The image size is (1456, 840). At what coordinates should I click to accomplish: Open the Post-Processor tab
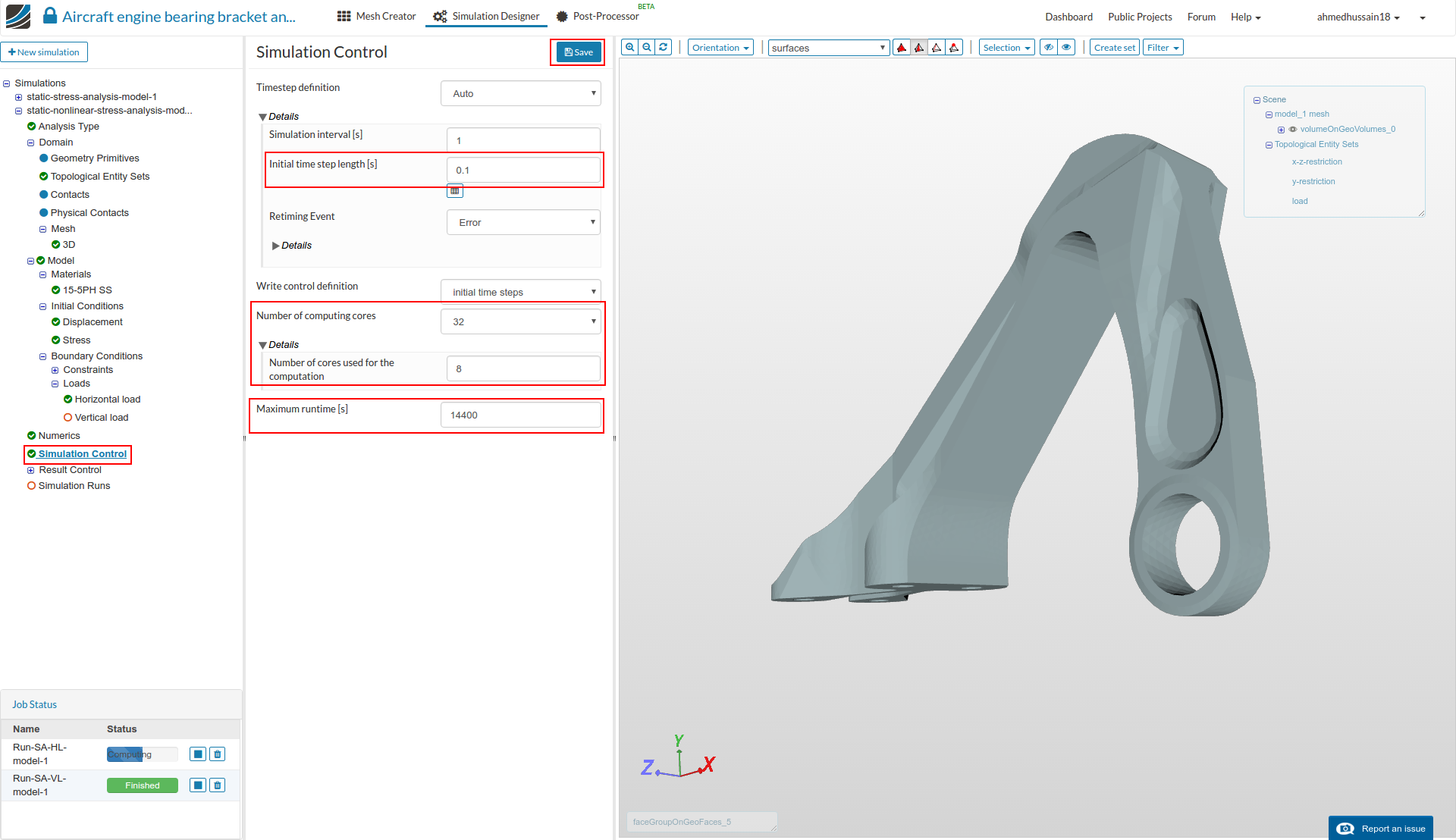pos(598,16)
